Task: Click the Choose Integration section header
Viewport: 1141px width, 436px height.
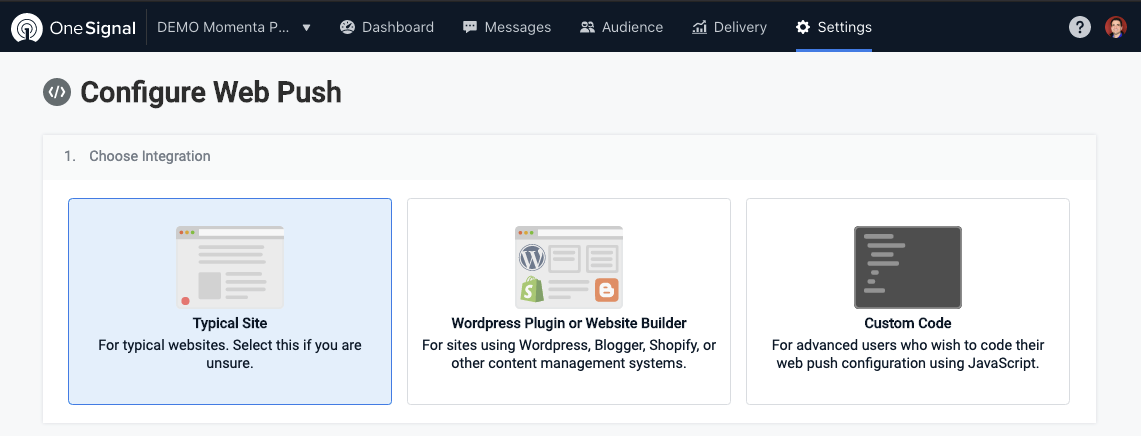Action: point(570,156)
